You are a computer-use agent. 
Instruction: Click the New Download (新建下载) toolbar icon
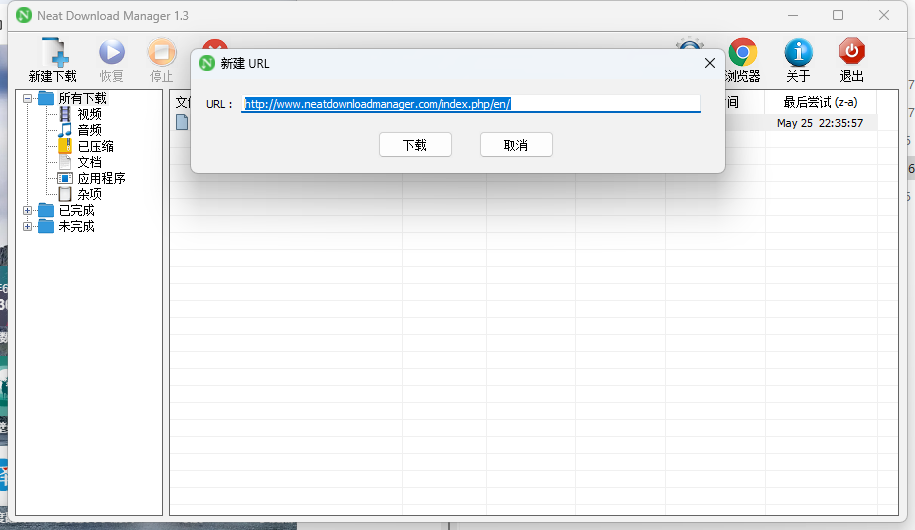[x=53, y=60]
